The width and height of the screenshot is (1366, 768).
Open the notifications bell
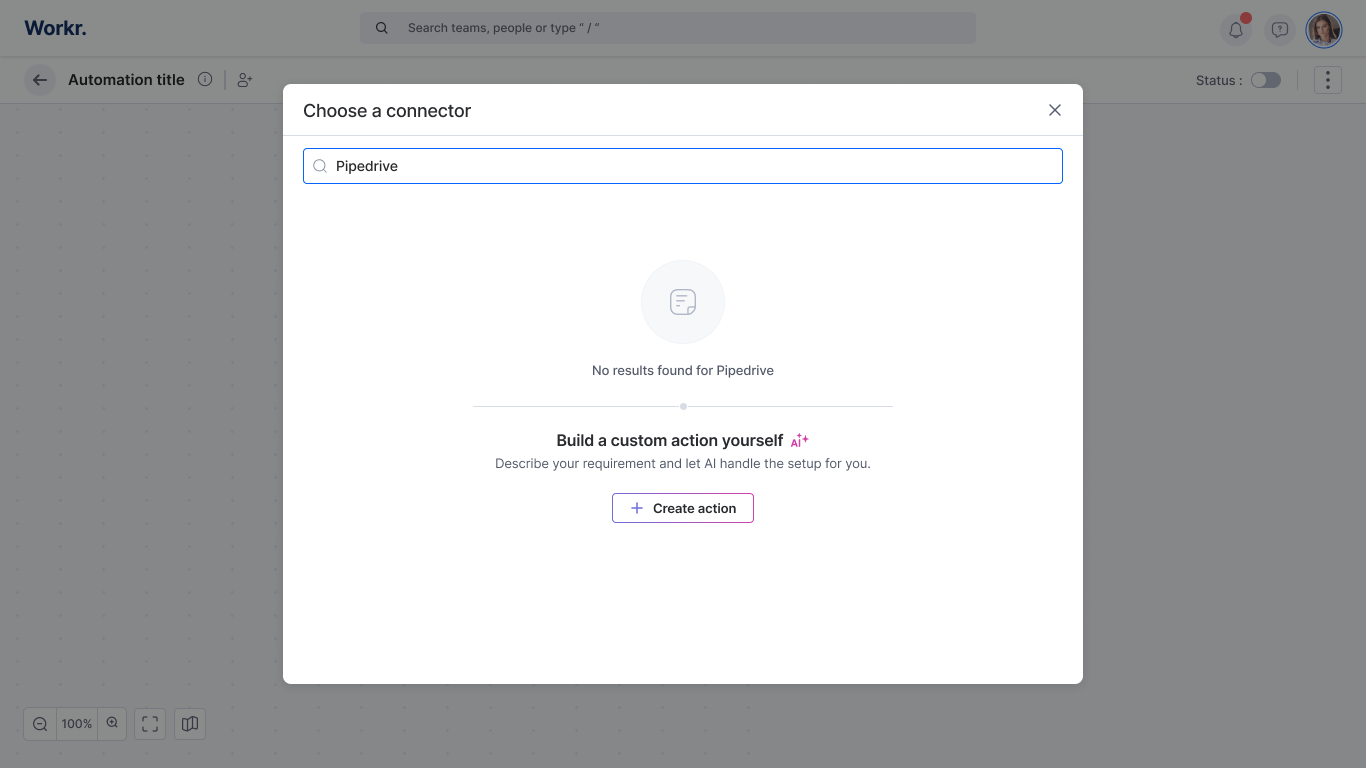[1236, 30]
